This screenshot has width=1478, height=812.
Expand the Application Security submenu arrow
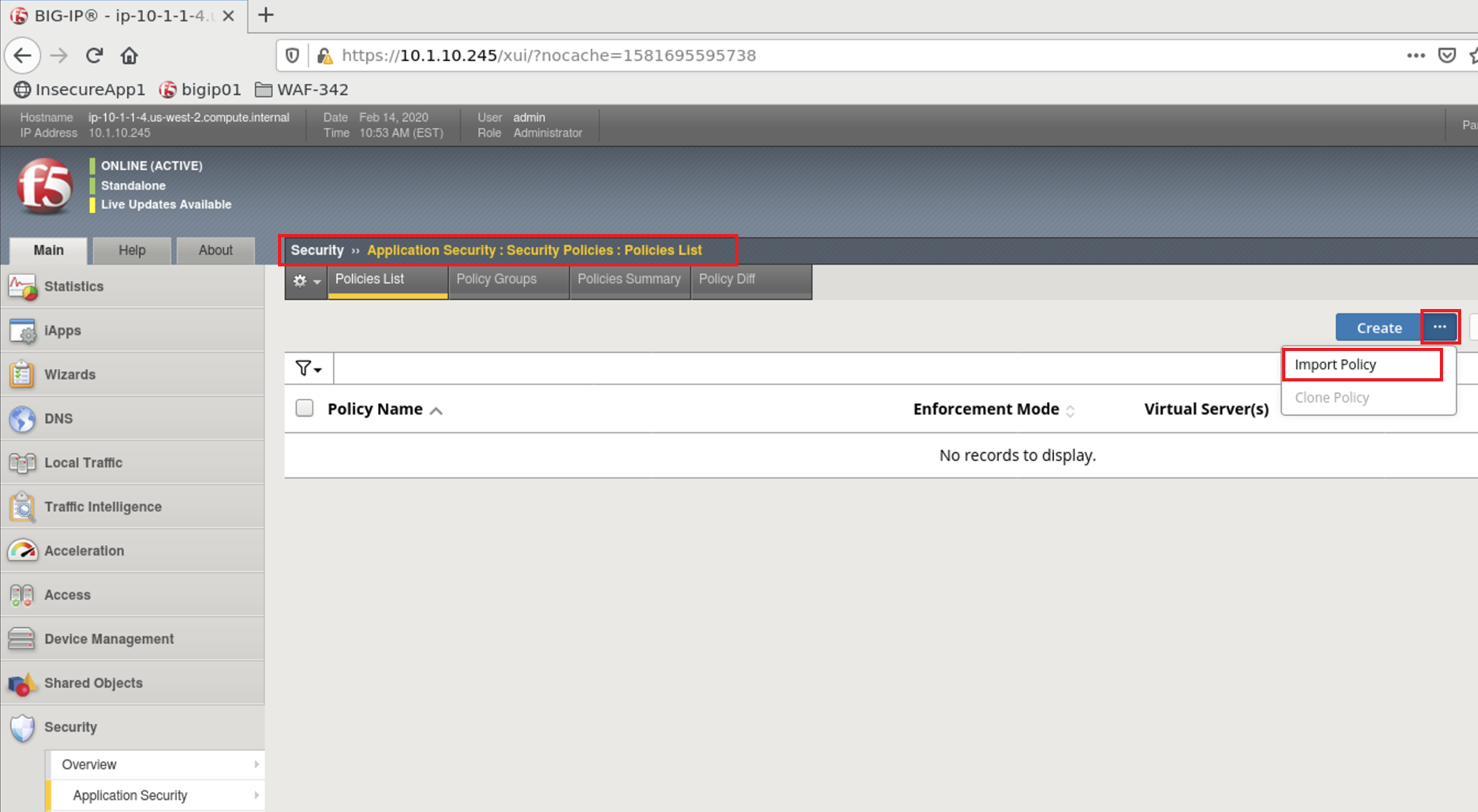click(x=257, y=795)
